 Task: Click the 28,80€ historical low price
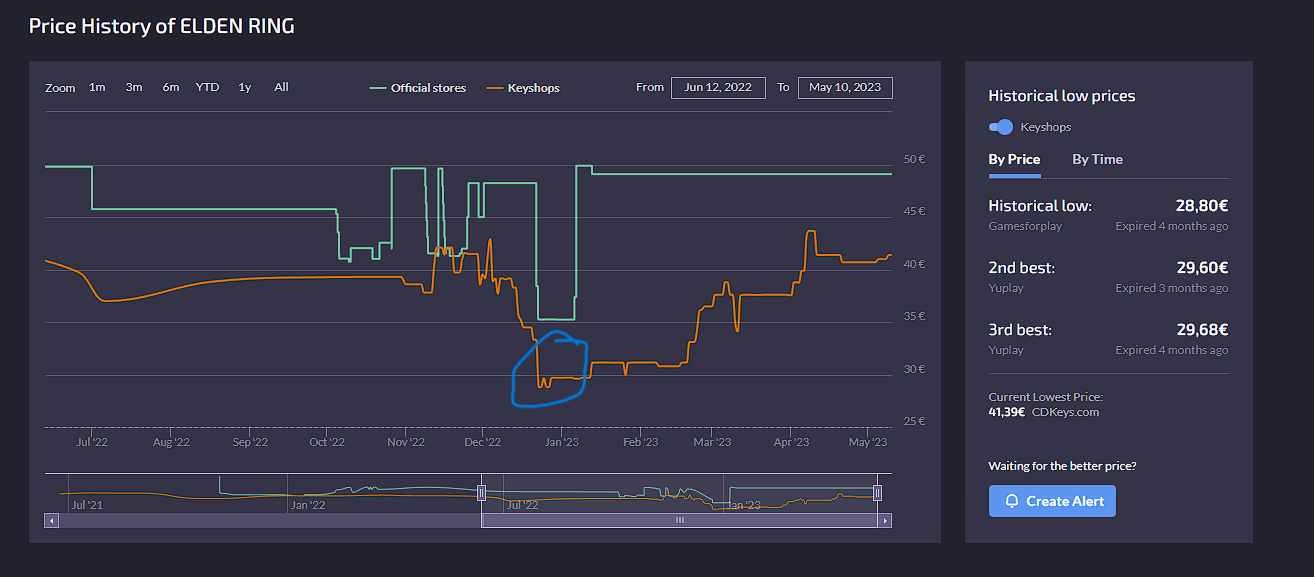1202,206
